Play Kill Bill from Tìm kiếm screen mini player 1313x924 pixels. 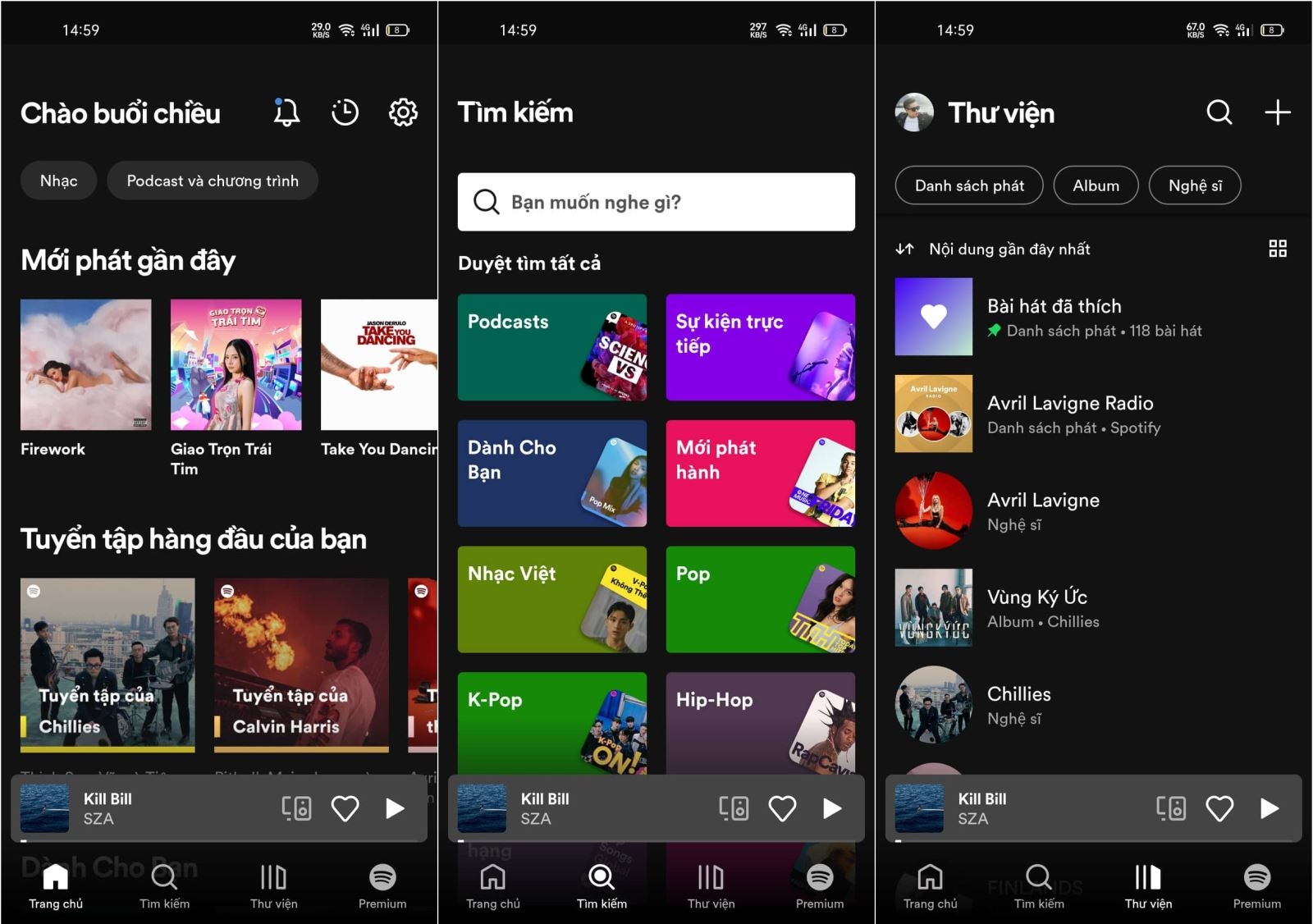tap(832, 808)
